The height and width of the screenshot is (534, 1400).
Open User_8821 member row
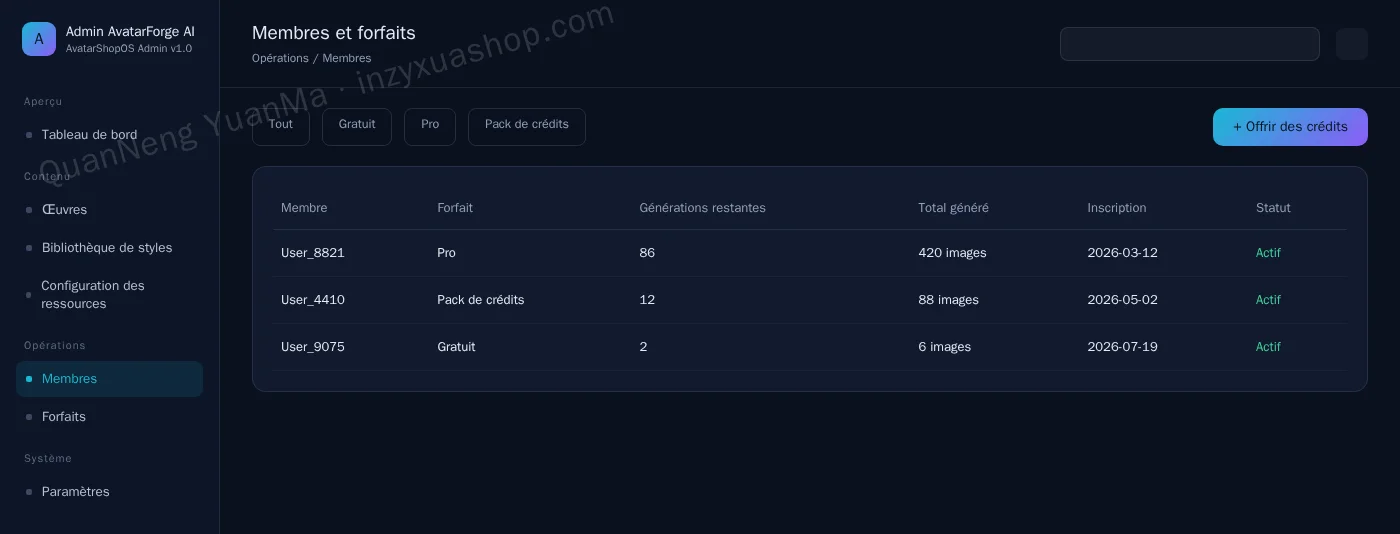pyautogui.click(x=810, y=253)
